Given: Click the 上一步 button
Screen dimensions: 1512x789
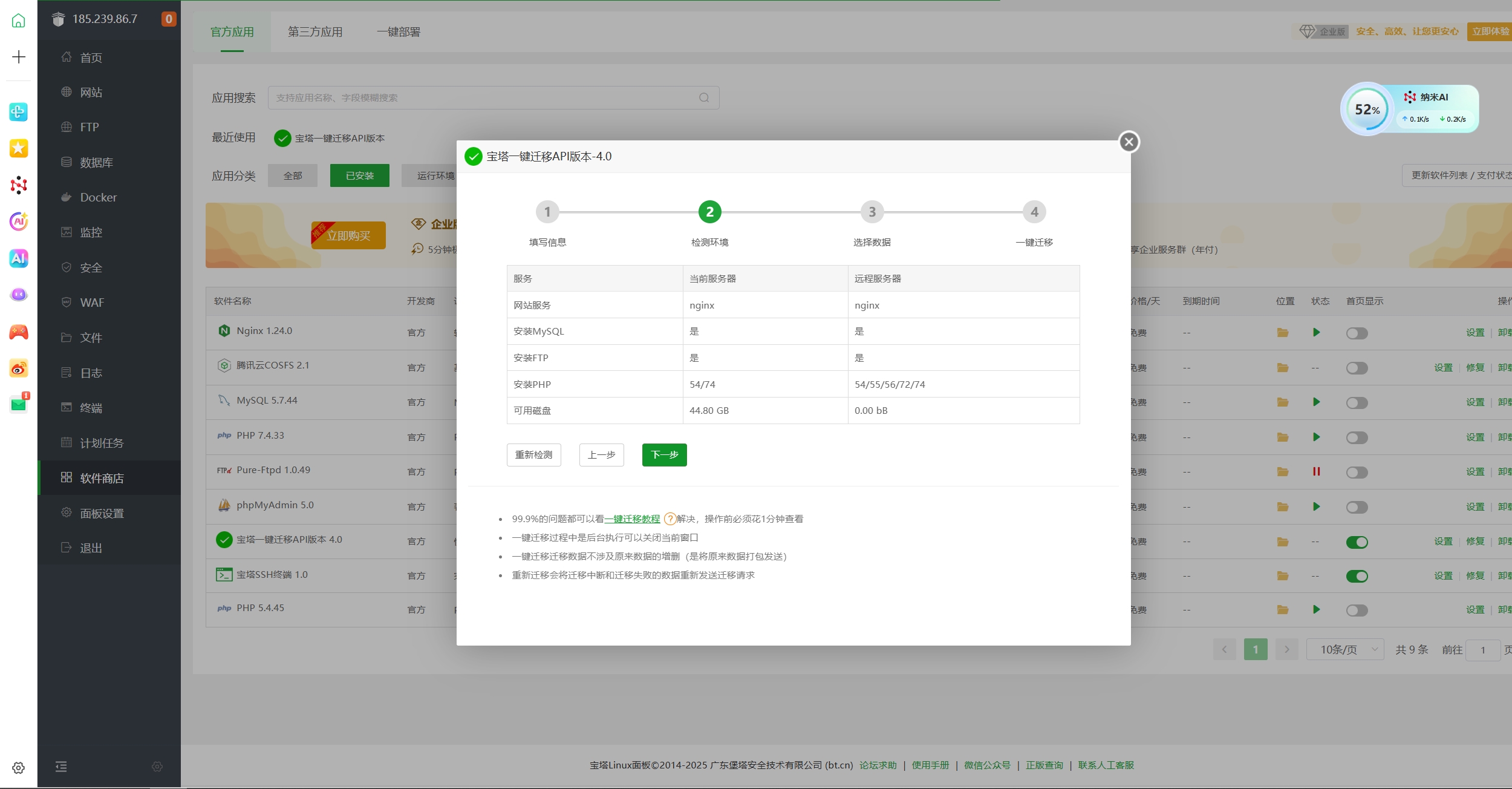Looking at the screenshot, I should (x=601, y=454).
